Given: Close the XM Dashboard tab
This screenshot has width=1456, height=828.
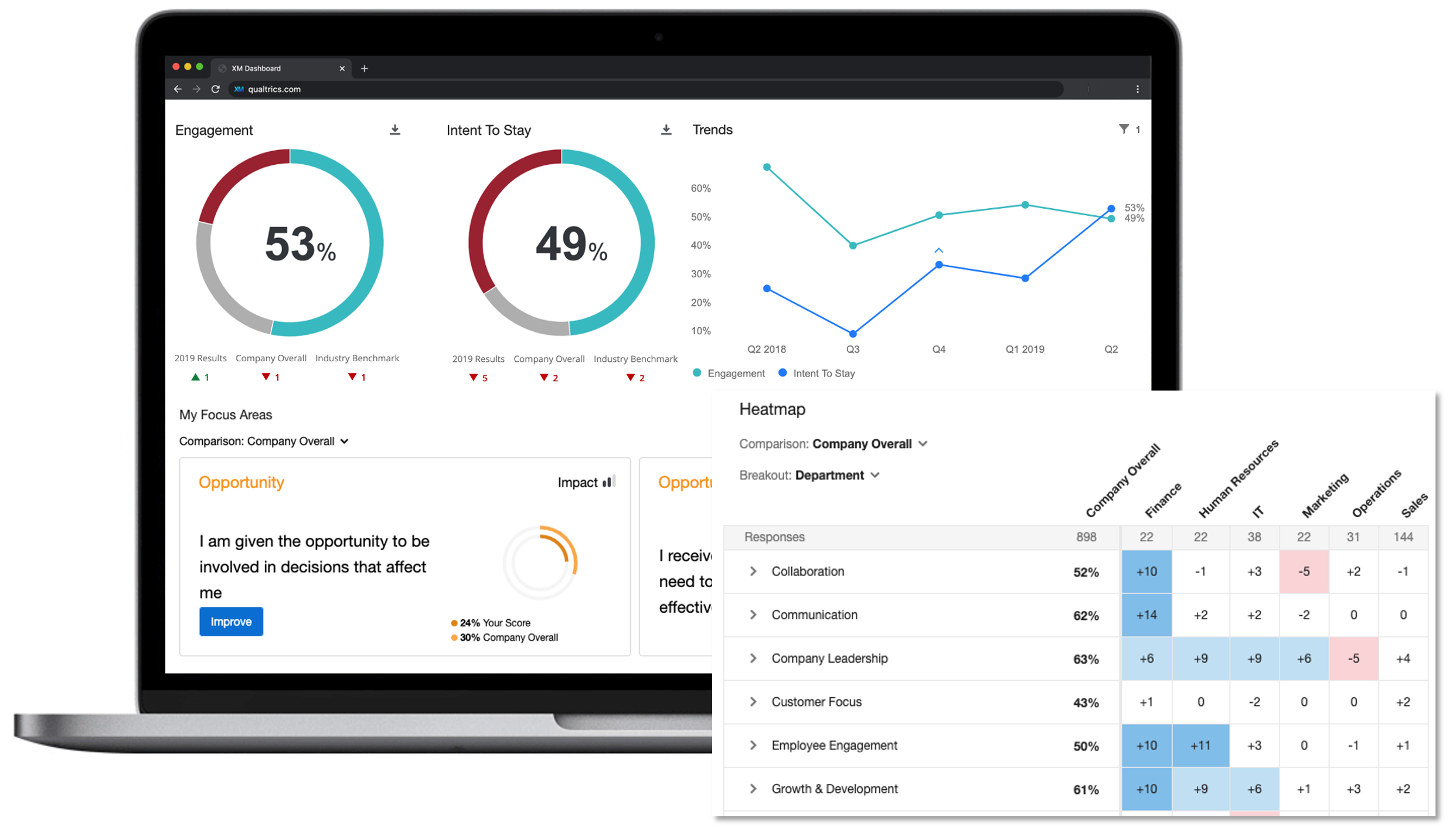Looking at the screenshot, I should (342, 69).
